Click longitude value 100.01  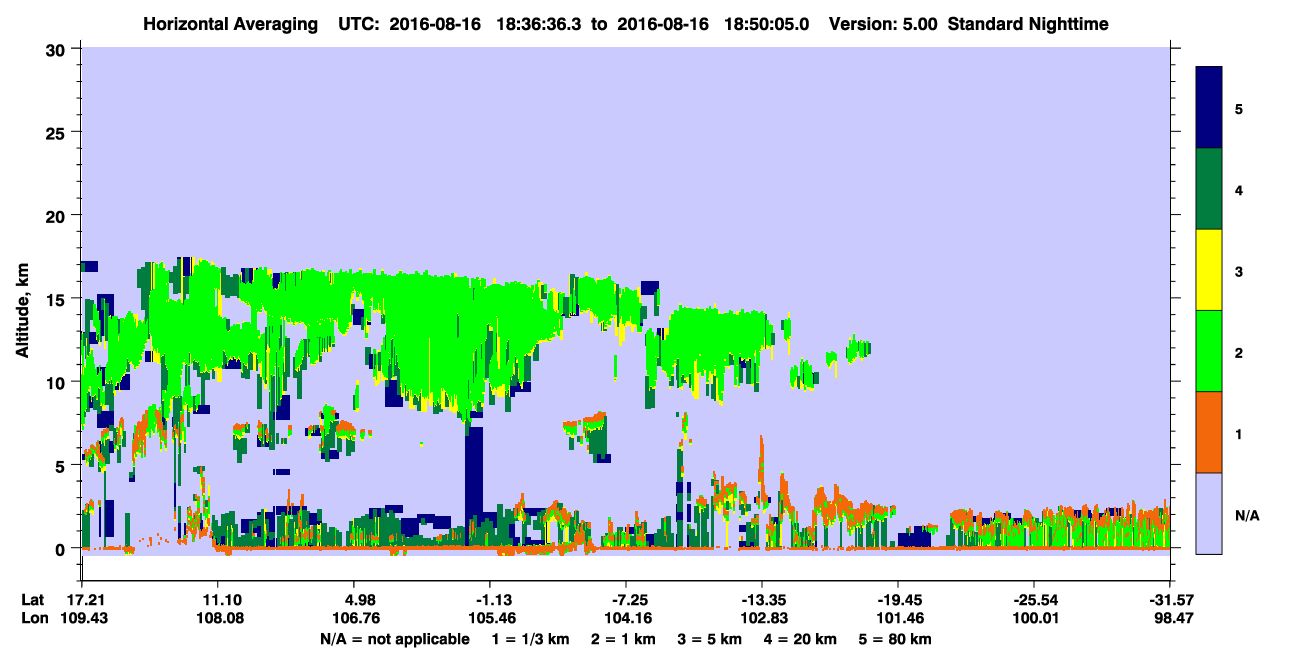tap(1034, 619)
